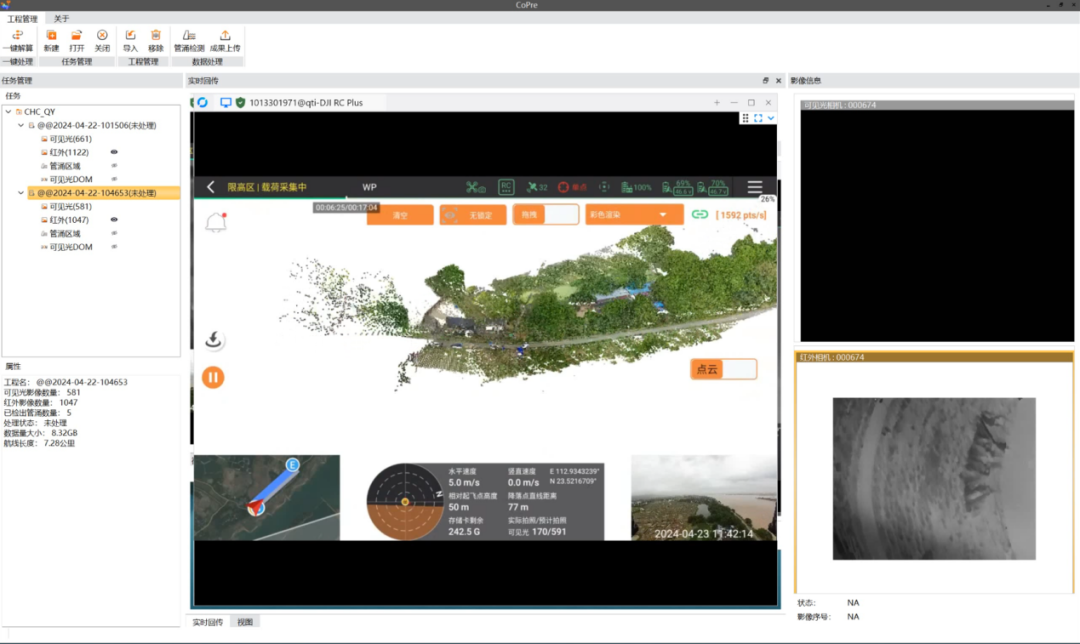Click the 100% signal strength icon
The width and height of the screenshot is (1080, 644).
click(636, 187)
